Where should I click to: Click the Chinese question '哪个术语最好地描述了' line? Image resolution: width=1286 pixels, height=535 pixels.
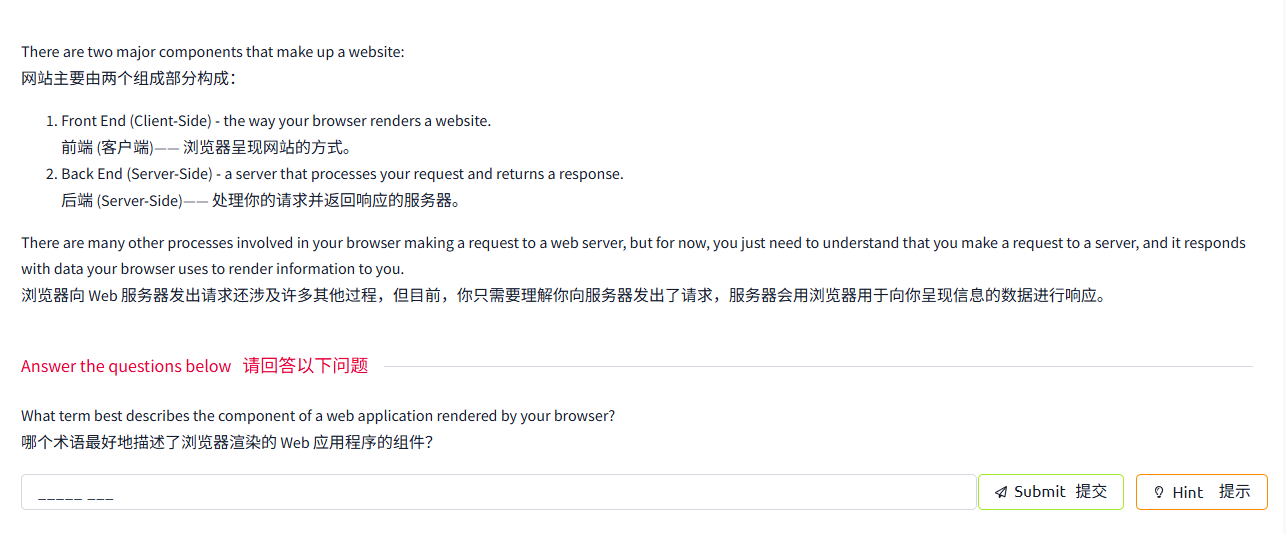pos(227,442)
